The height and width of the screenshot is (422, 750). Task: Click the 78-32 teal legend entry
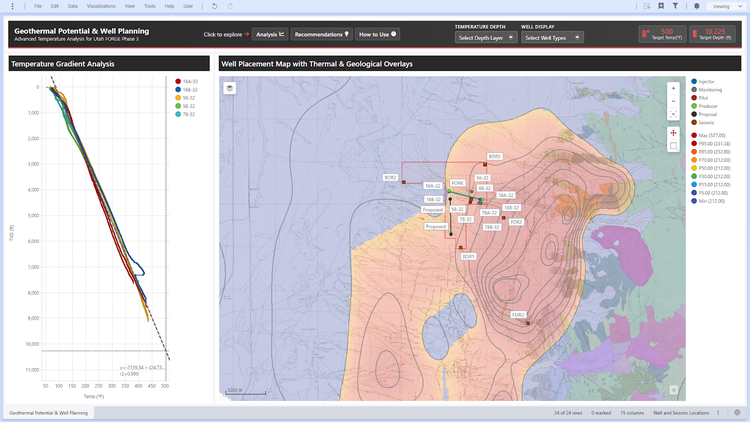pyautogui.click(x=186, y=114)
